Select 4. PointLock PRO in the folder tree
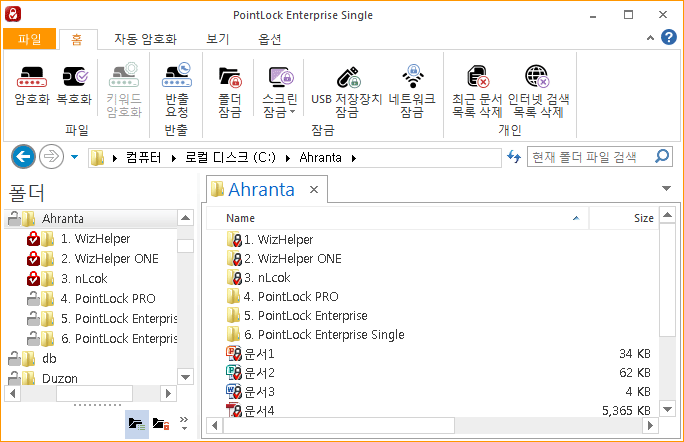This screenshot has height=442, width=684. coord(108,298)
